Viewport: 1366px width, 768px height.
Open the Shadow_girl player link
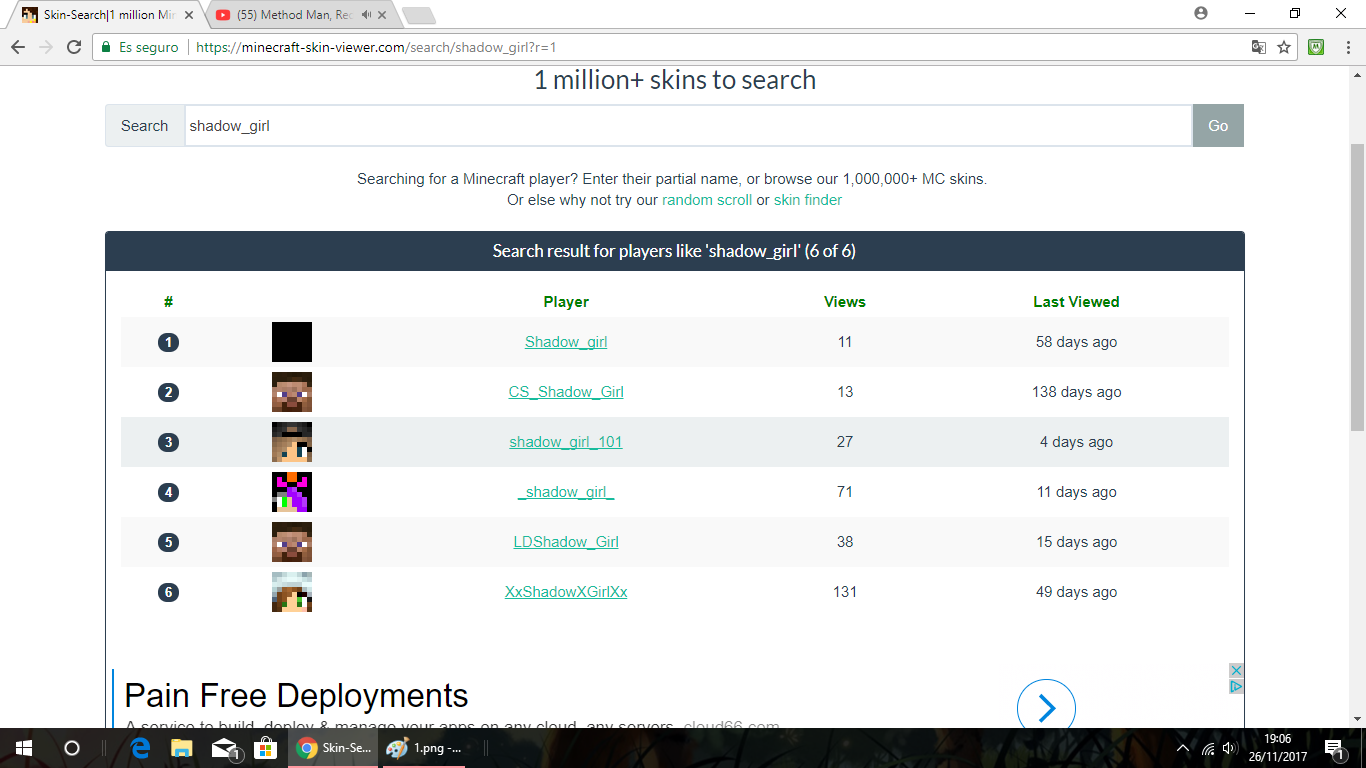click(566, 342)
